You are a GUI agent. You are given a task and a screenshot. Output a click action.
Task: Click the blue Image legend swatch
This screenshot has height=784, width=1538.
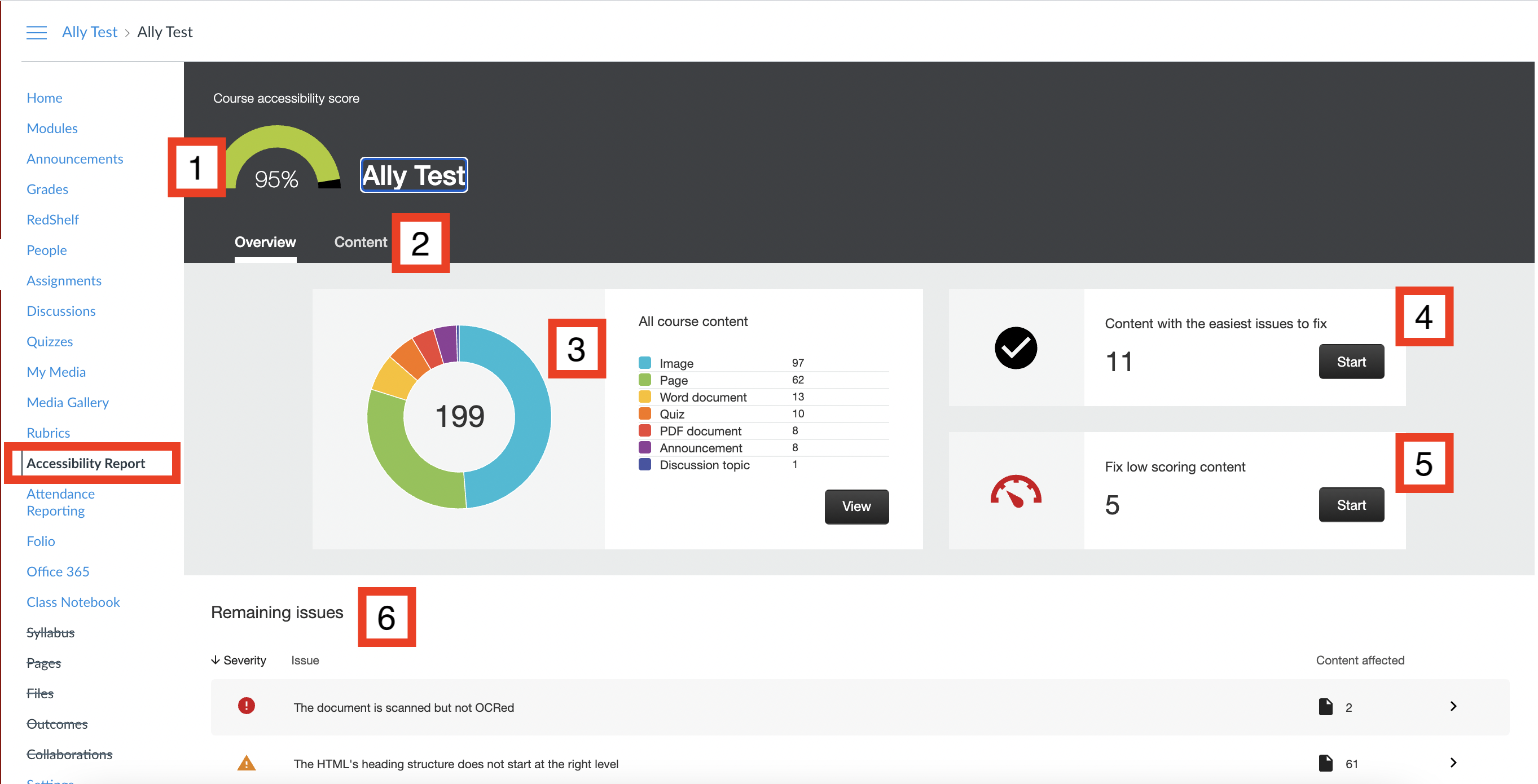coord(644,363)
